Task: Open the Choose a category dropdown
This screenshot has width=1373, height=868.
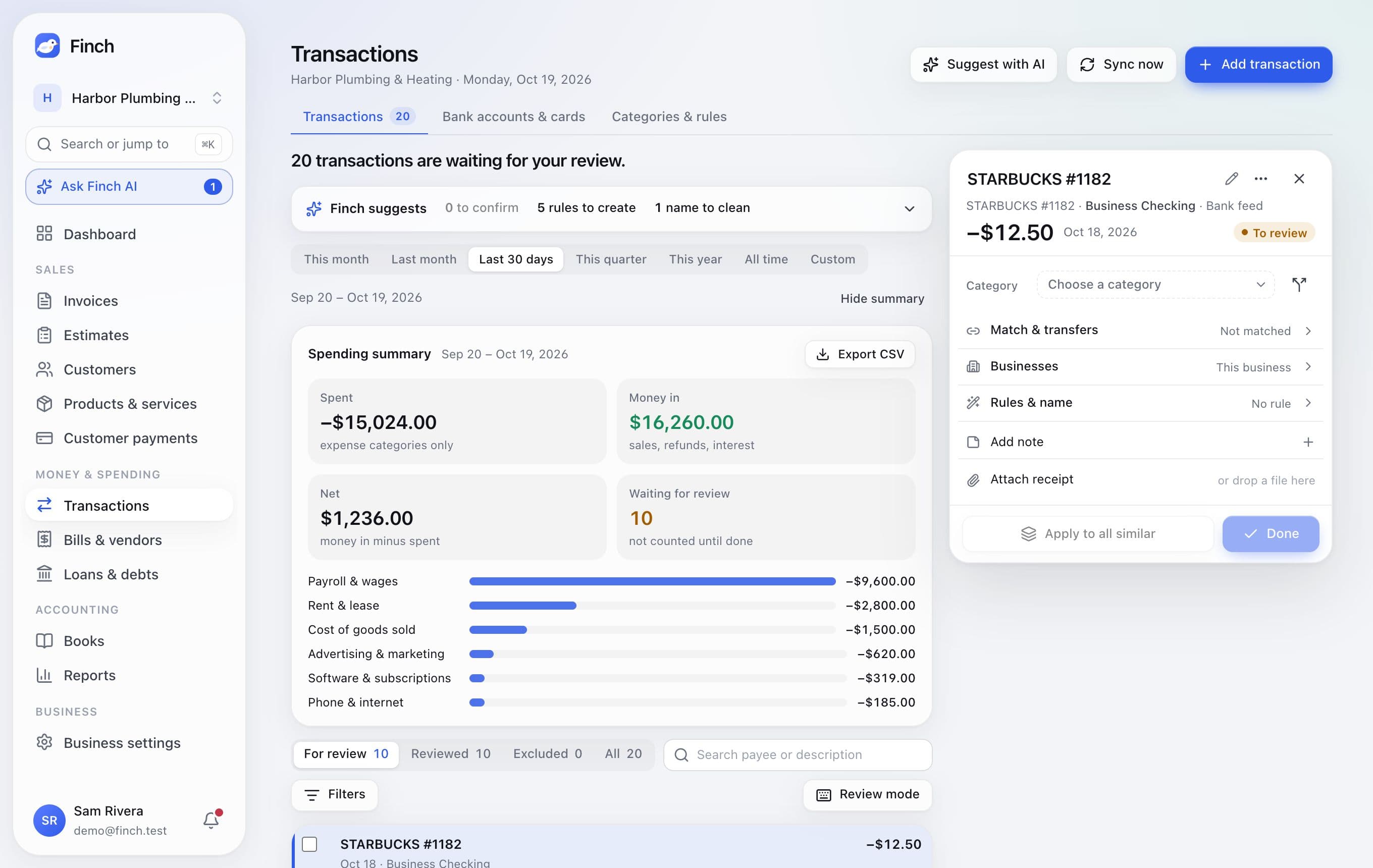Action: pos(1155,285)
